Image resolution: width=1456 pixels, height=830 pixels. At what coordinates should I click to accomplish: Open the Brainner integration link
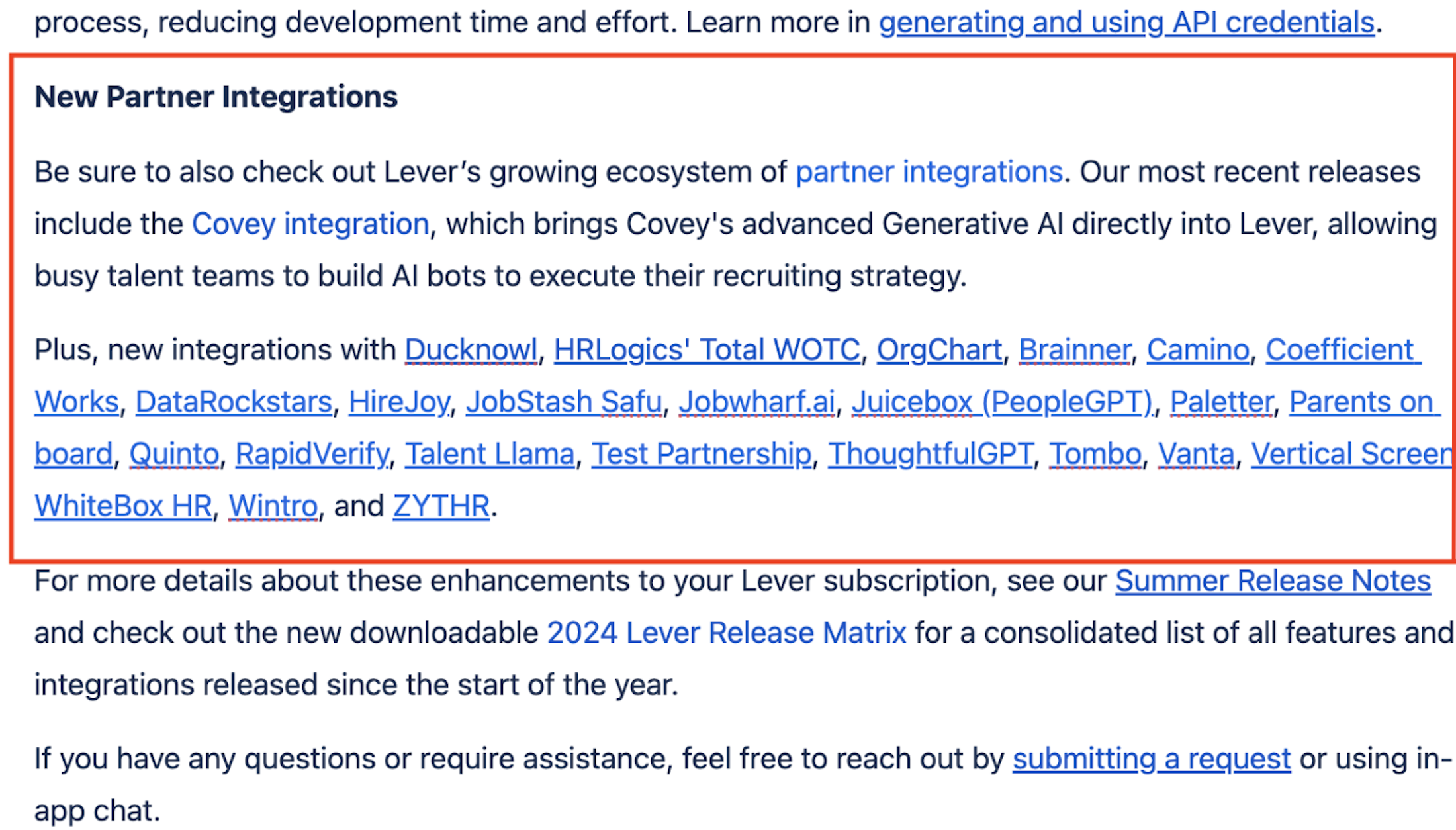(x=1075, y=350)
